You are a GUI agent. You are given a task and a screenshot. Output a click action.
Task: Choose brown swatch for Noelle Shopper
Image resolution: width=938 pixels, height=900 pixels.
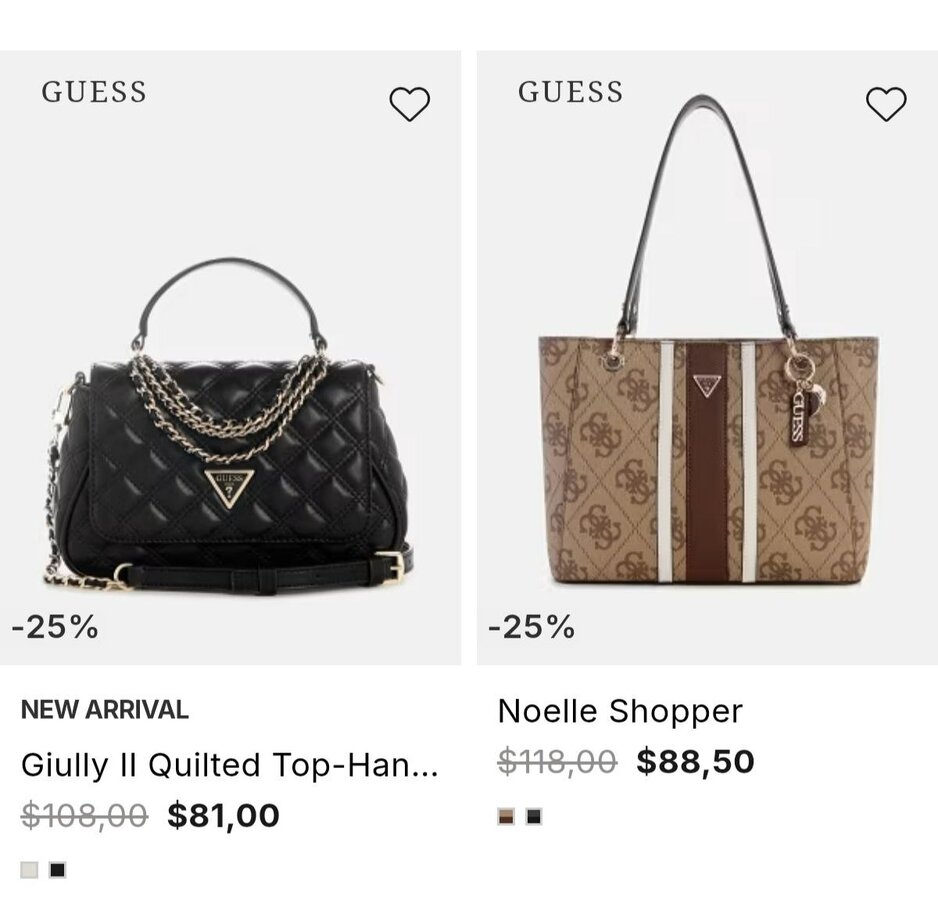[507, 817]
